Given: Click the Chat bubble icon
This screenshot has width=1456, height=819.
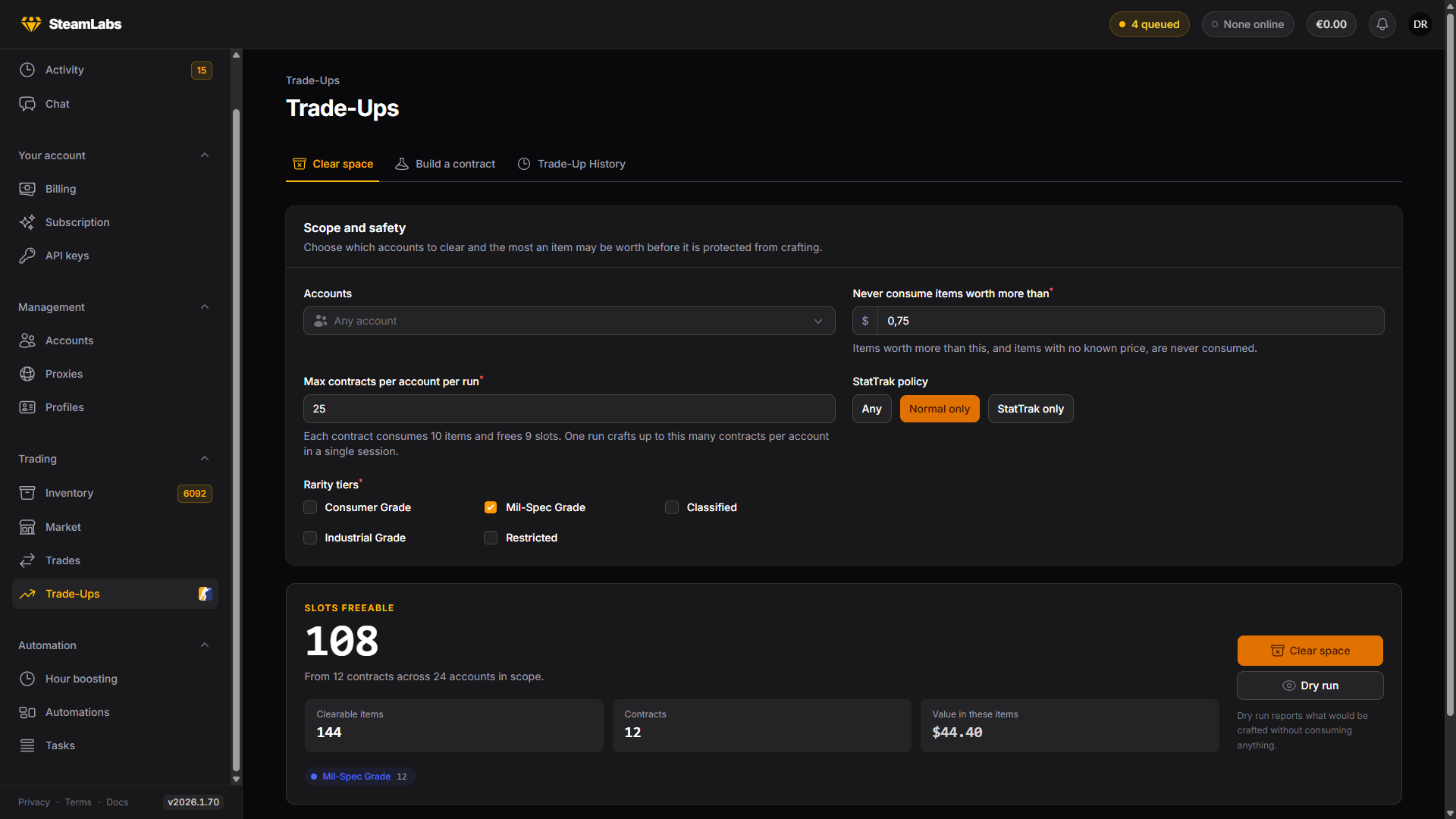Looking at the screenshot, I should 27,104.
